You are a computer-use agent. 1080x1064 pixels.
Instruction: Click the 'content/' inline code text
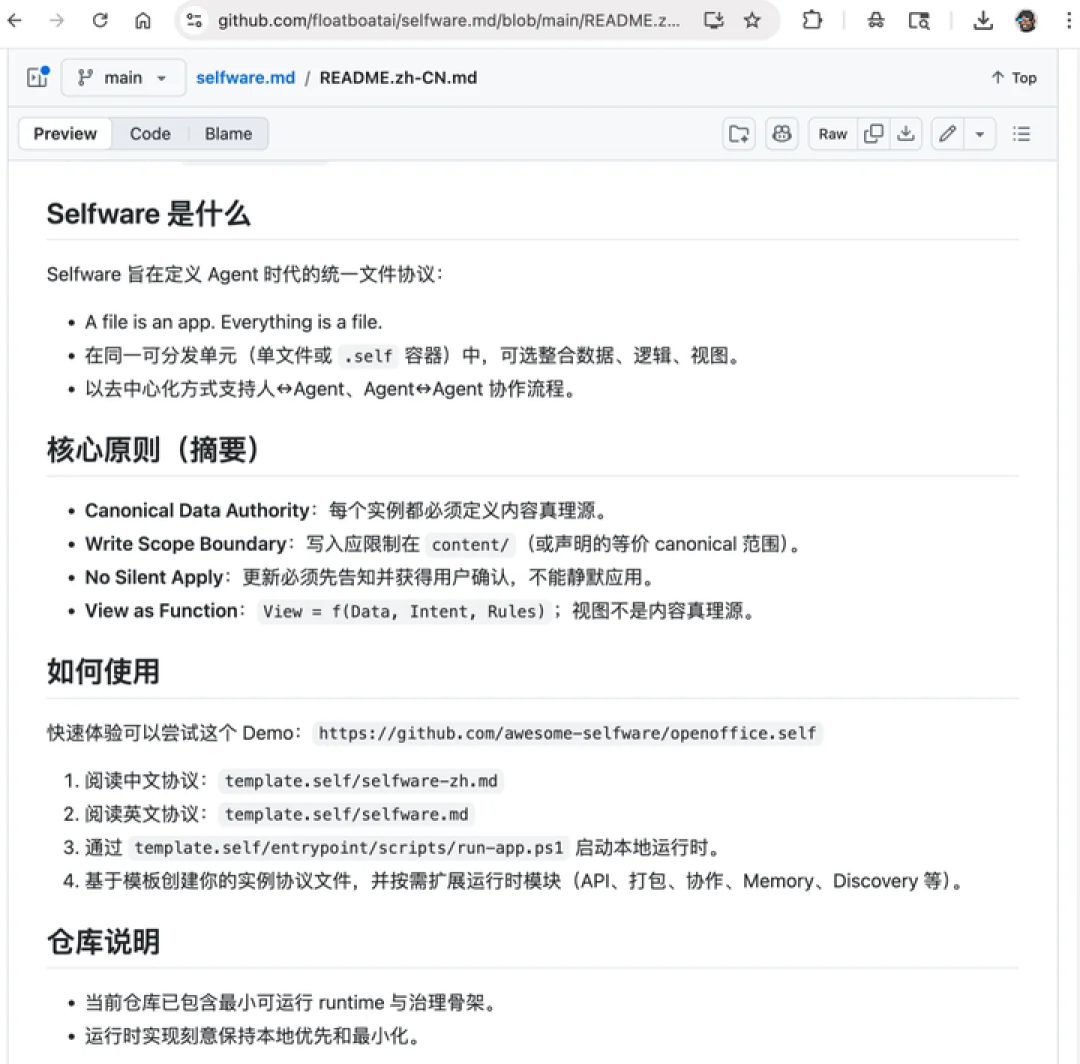470,545
